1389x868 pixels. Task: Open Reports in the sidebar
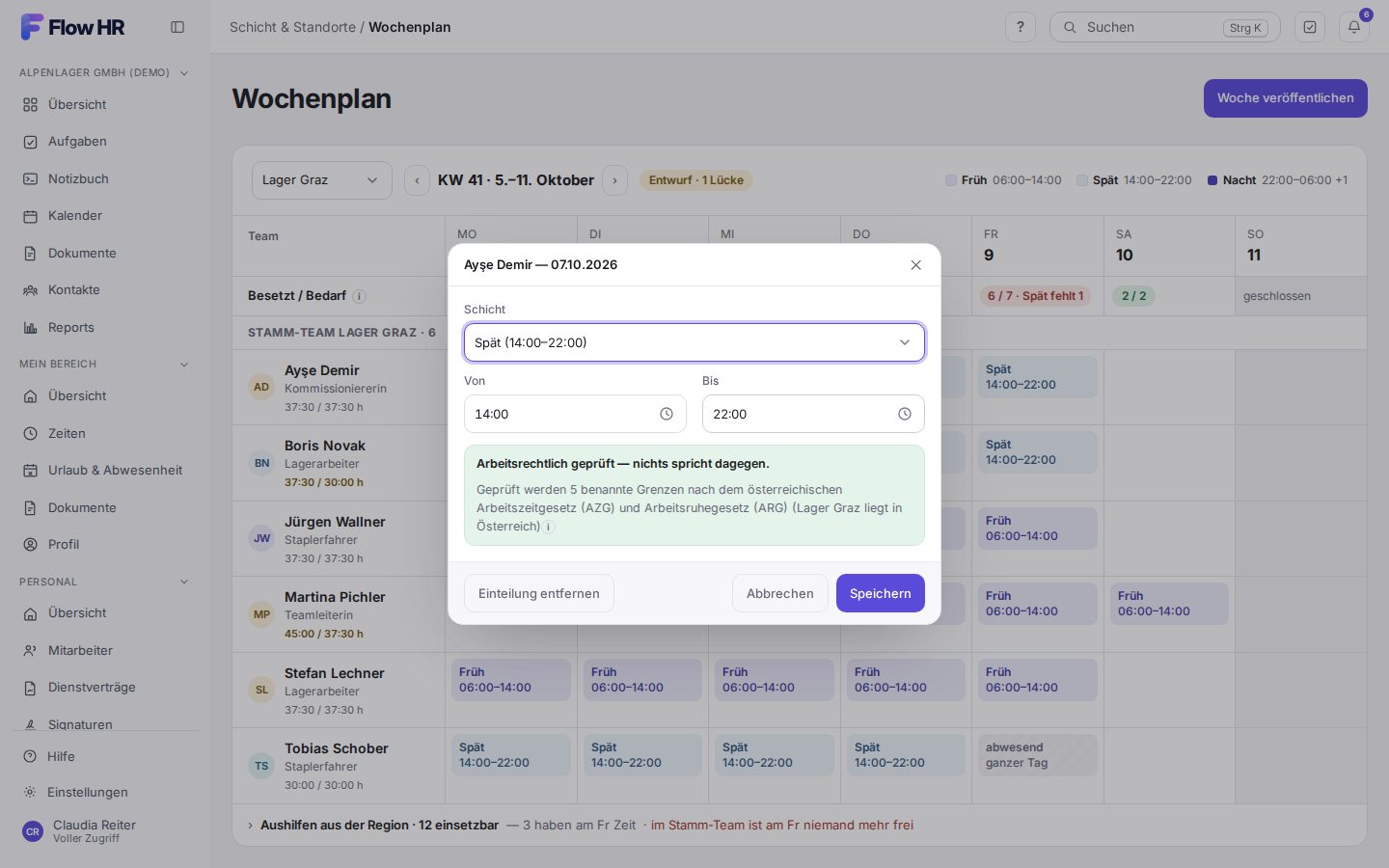pyautogui.click(x=105, y=327)
